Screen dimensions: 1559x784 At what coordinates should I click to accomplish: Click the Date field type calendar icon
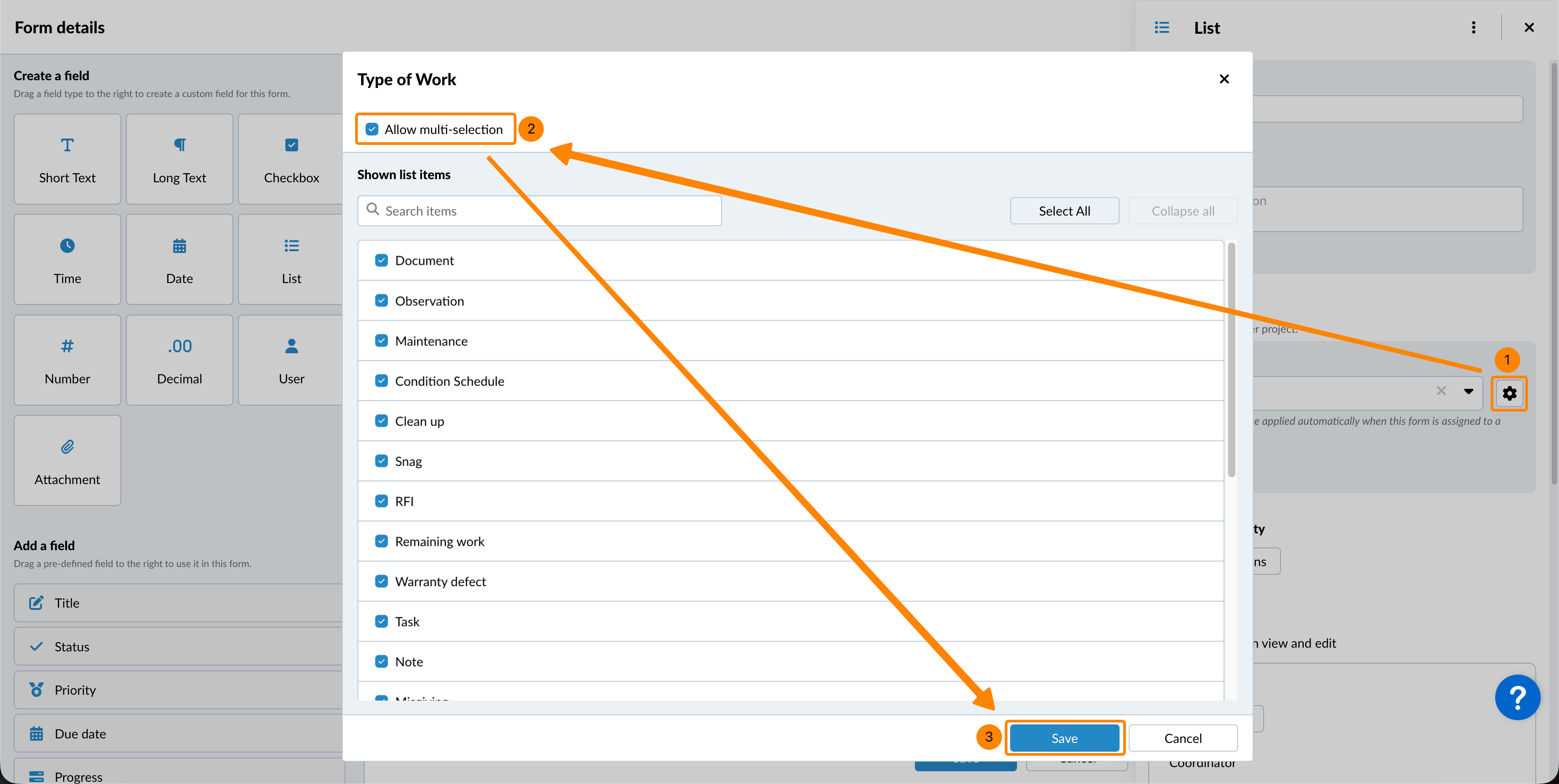tap(179, 246)
